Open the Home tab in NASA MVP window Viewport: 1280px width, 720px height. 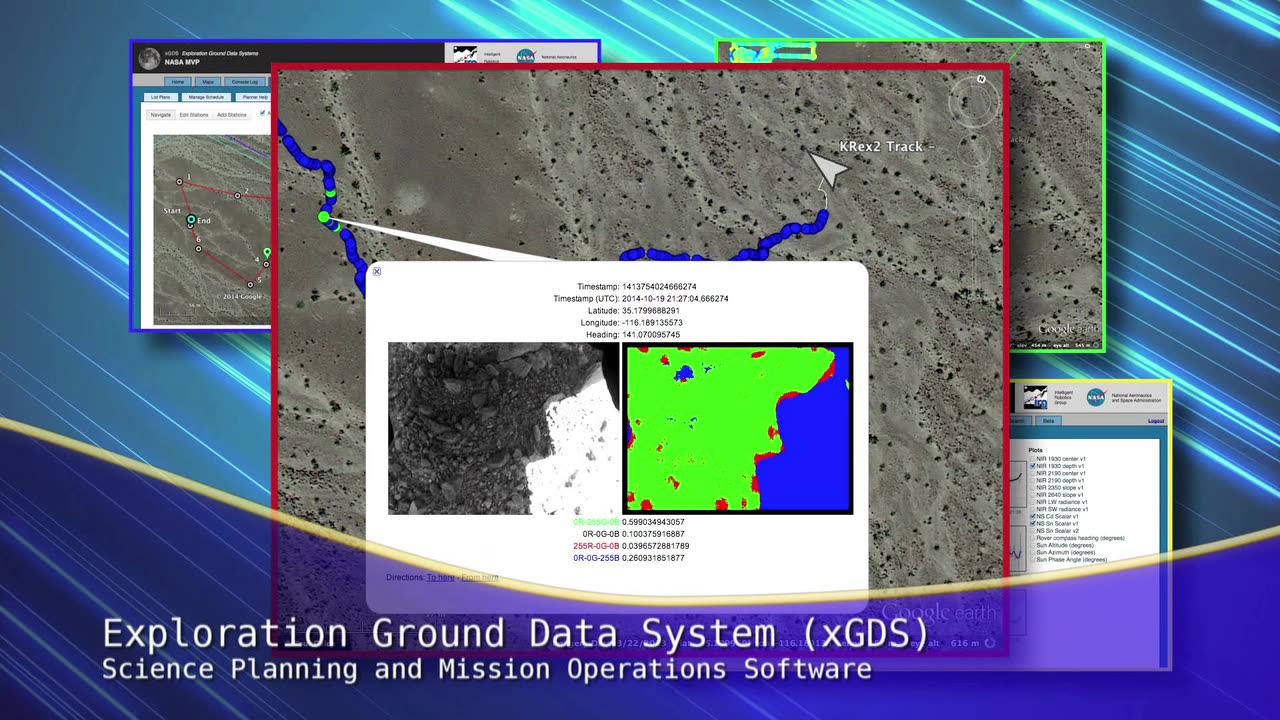click(x=178, y=82)
